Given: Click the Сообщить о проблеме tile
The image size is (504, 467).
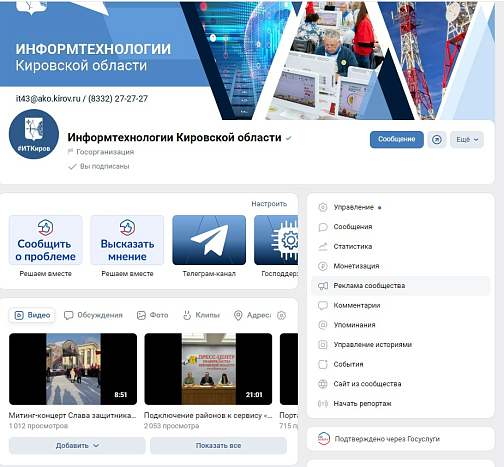Looking at the screenshot, I should [46, 240].
